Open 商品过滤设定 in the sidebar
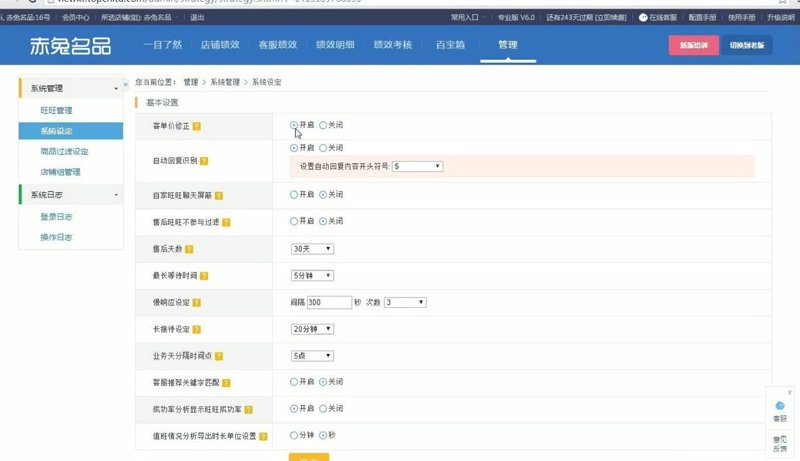800x461 pixels. click(64, 152)
